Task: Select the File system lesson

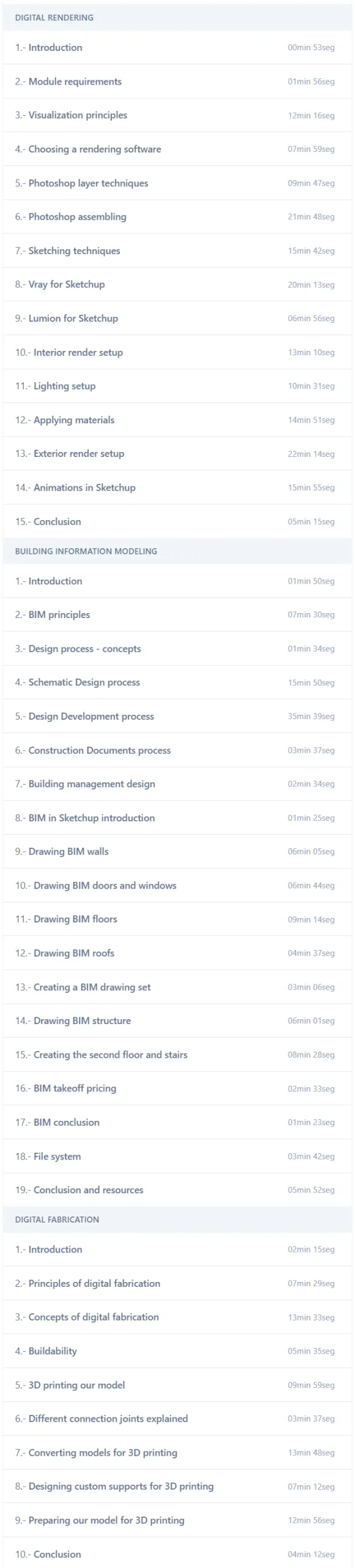Action: coord(177,1156)
